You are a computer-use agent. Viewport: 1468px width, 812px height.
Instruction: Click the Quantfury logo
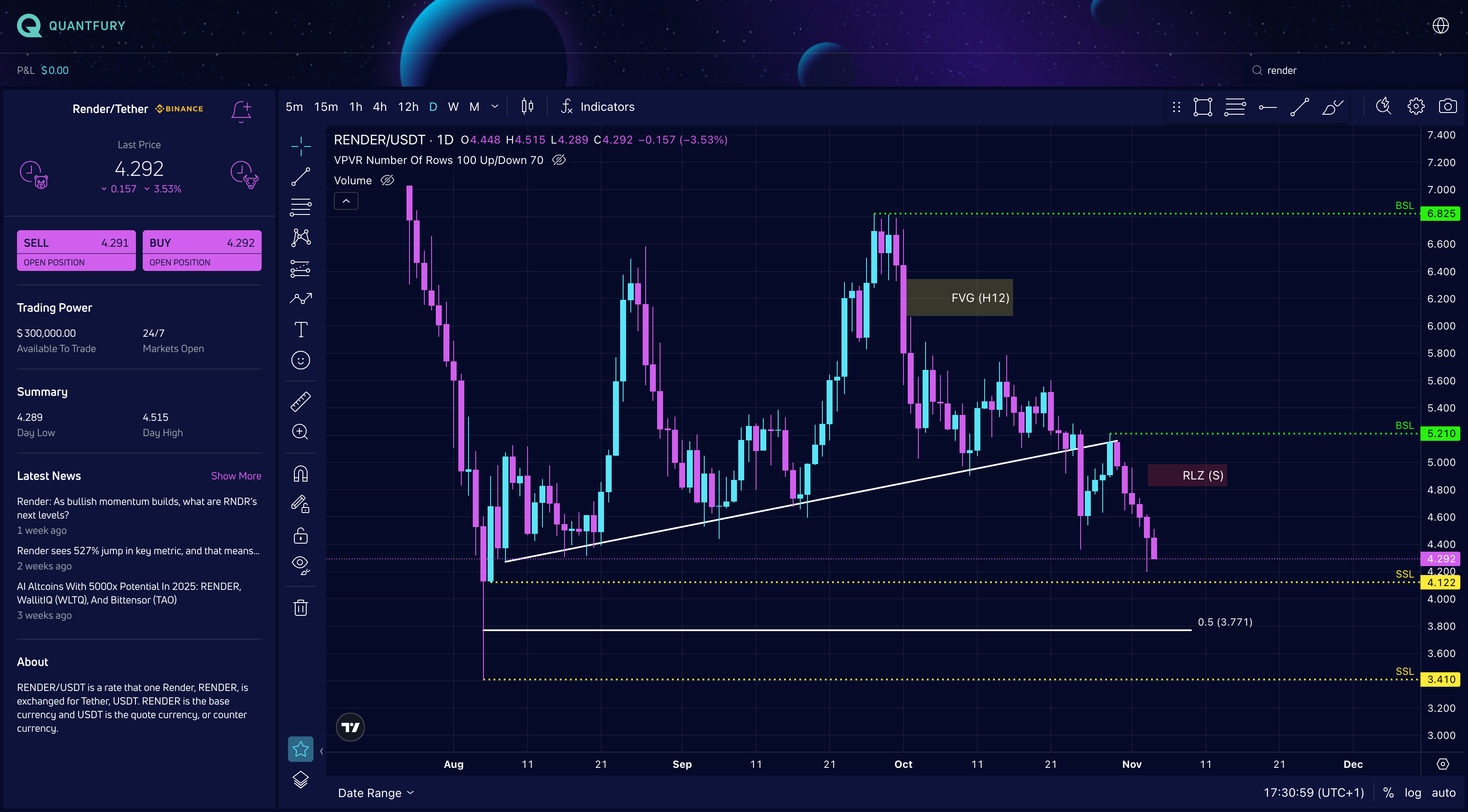(x=71, y=25)
